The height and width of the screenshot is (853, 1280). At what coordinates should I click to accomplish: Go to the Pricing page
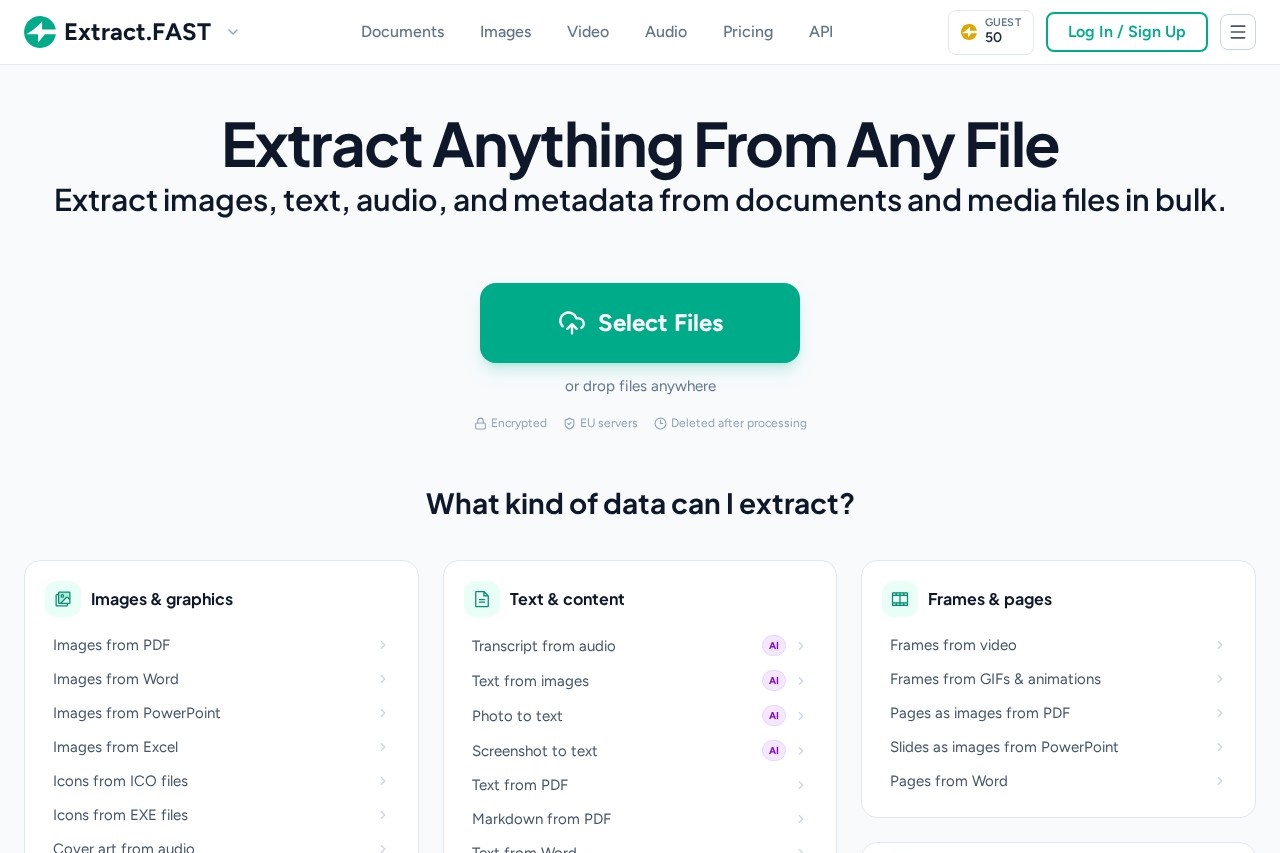[x=748, y=32]
